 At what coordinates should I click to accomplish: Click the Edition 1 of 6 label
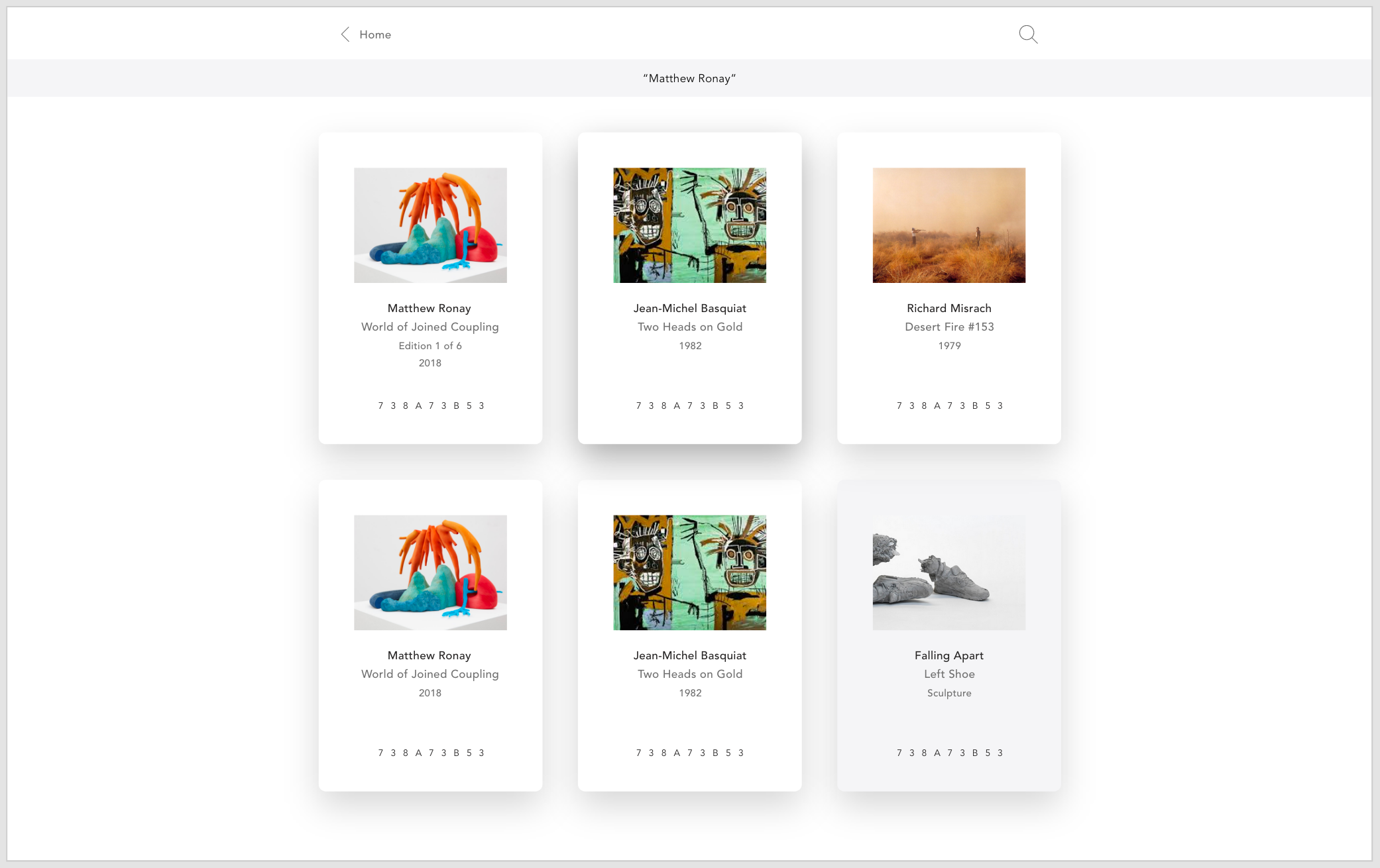pyautogui.click(x=430, y=346)
